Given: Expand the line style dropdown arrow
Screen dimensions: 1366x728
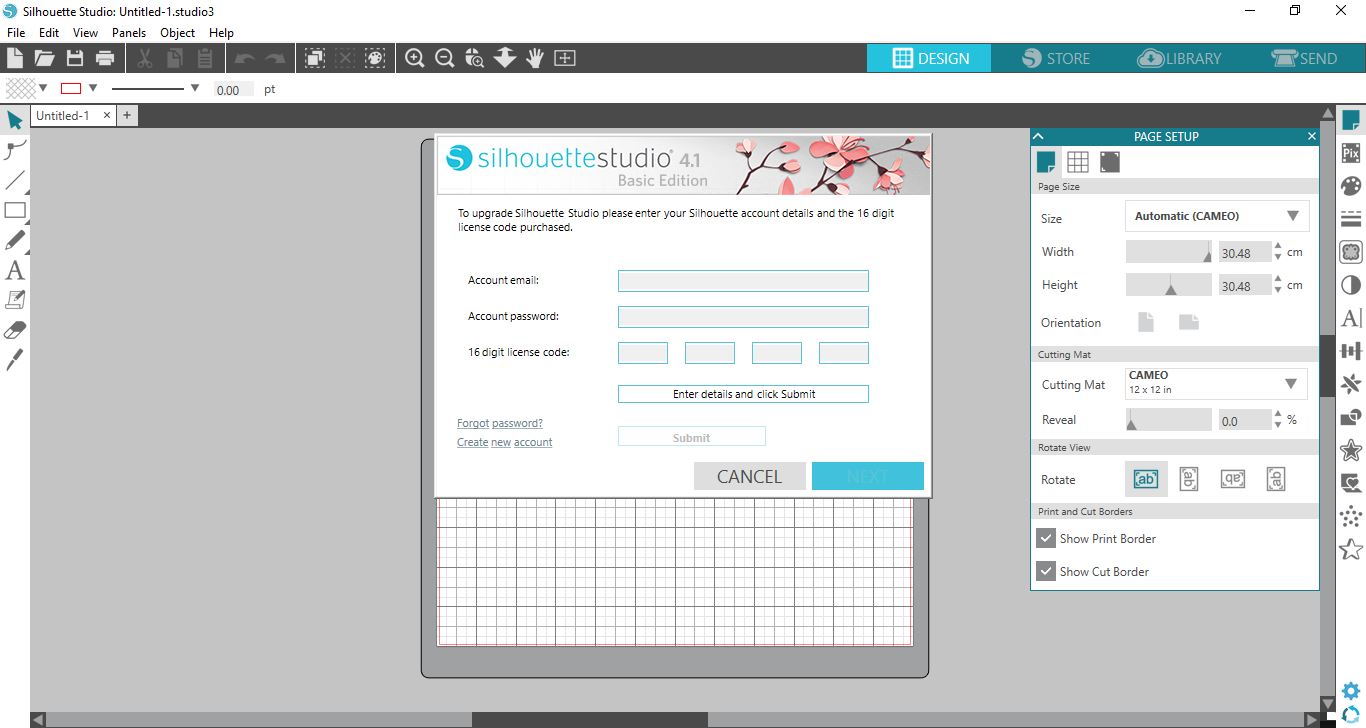Looking at the screenshot, I should (195, 88).
